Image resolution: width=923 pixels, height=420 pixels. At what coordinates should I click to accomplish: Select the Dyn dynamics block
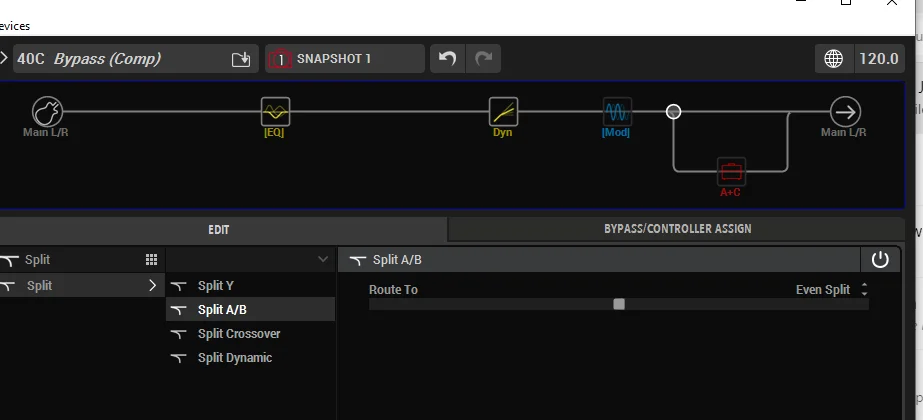click(x=503, y=111)
